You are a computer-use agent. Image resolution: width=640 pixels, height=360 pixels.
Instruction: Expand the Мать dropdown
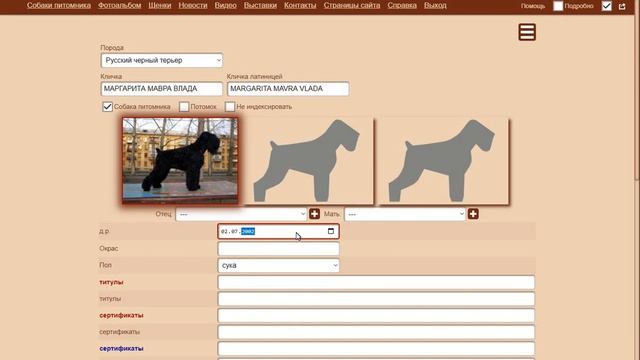pyautogui.click(x=405, y=214)
